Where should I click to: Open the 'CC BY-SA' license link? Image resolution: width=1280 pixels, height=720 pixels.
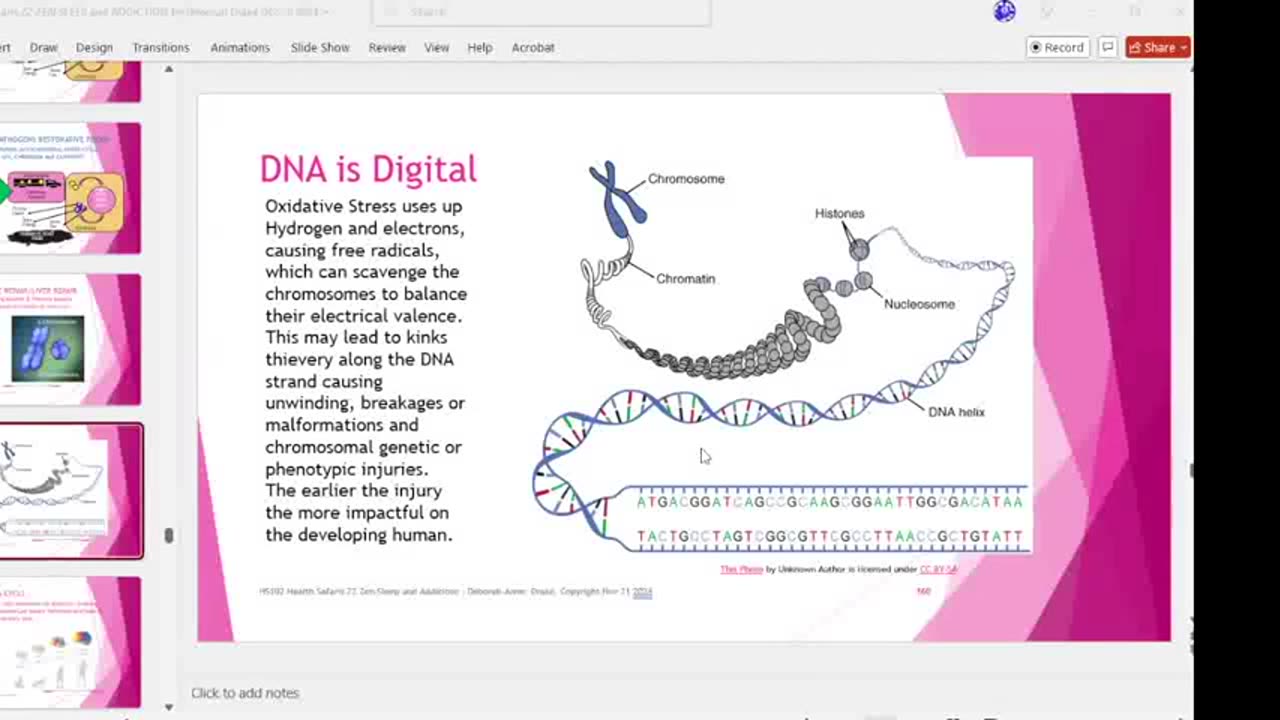(x=938, y=569)
